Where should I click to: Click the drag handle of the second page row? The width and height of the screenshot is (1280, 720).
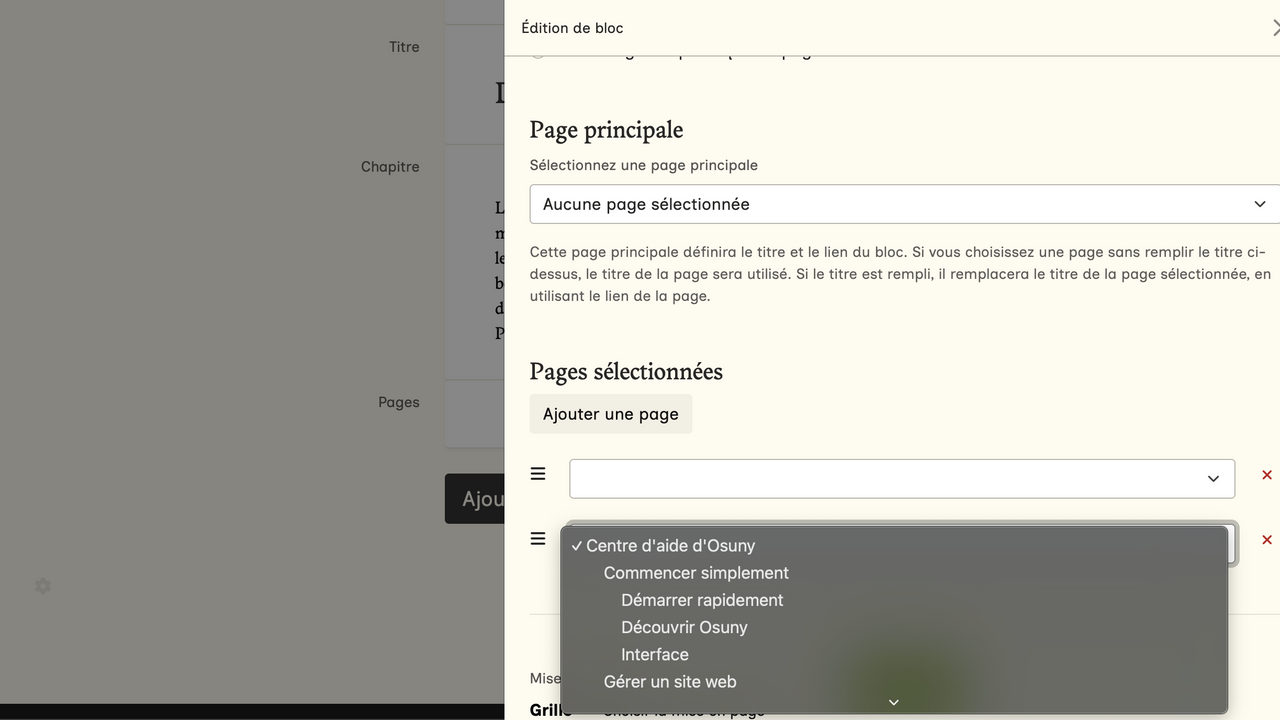538,539
